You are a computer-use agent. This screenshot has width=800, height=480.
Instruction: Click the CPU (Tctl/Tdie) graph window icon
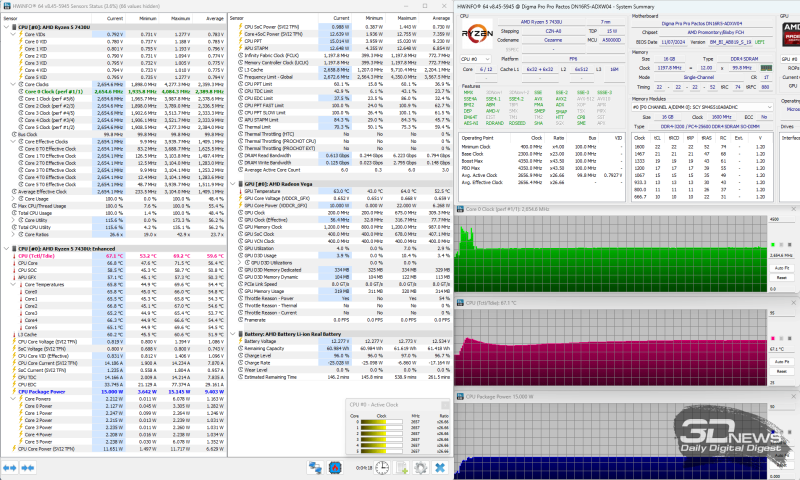[x=460, y=303]
